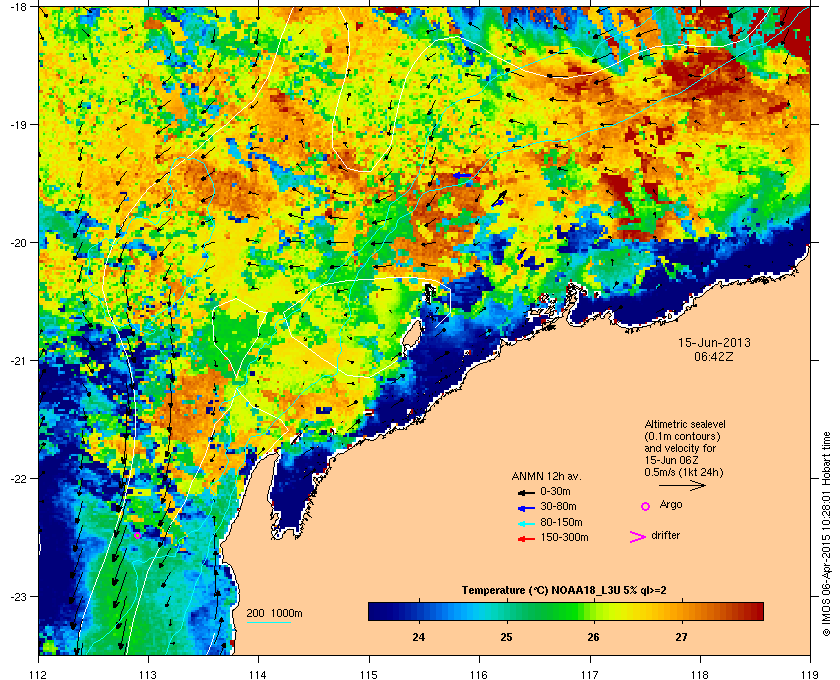This screenshot has height=680, width=840.
Task: Click the date label 15-Jun-2013
Action: point(714,343)
